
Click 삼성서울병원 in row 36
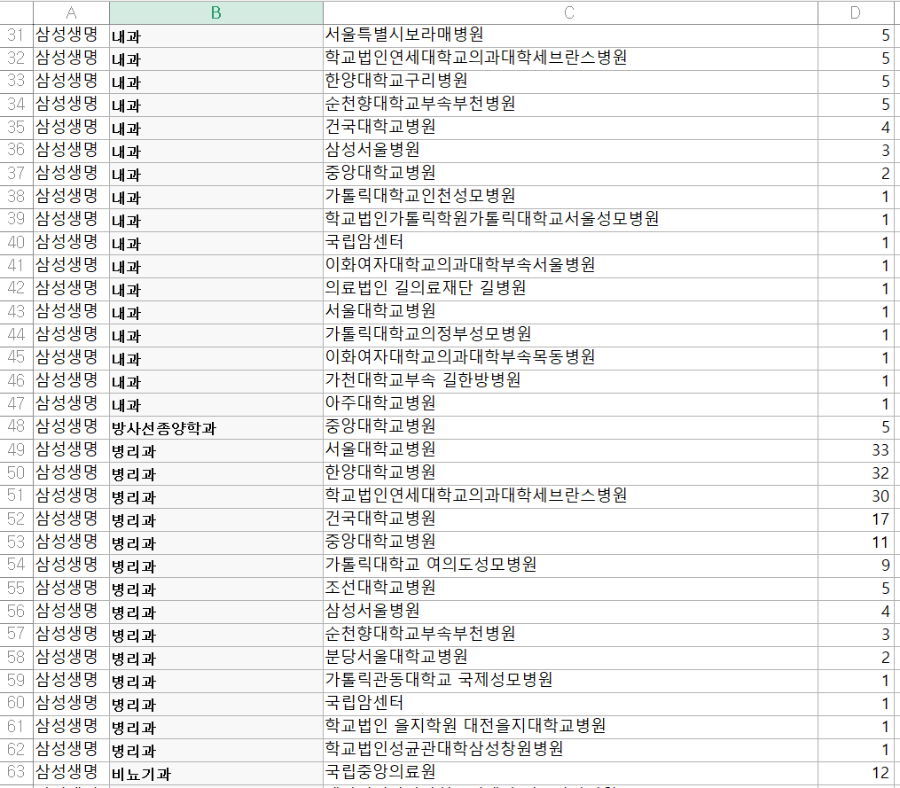[570, 151]
